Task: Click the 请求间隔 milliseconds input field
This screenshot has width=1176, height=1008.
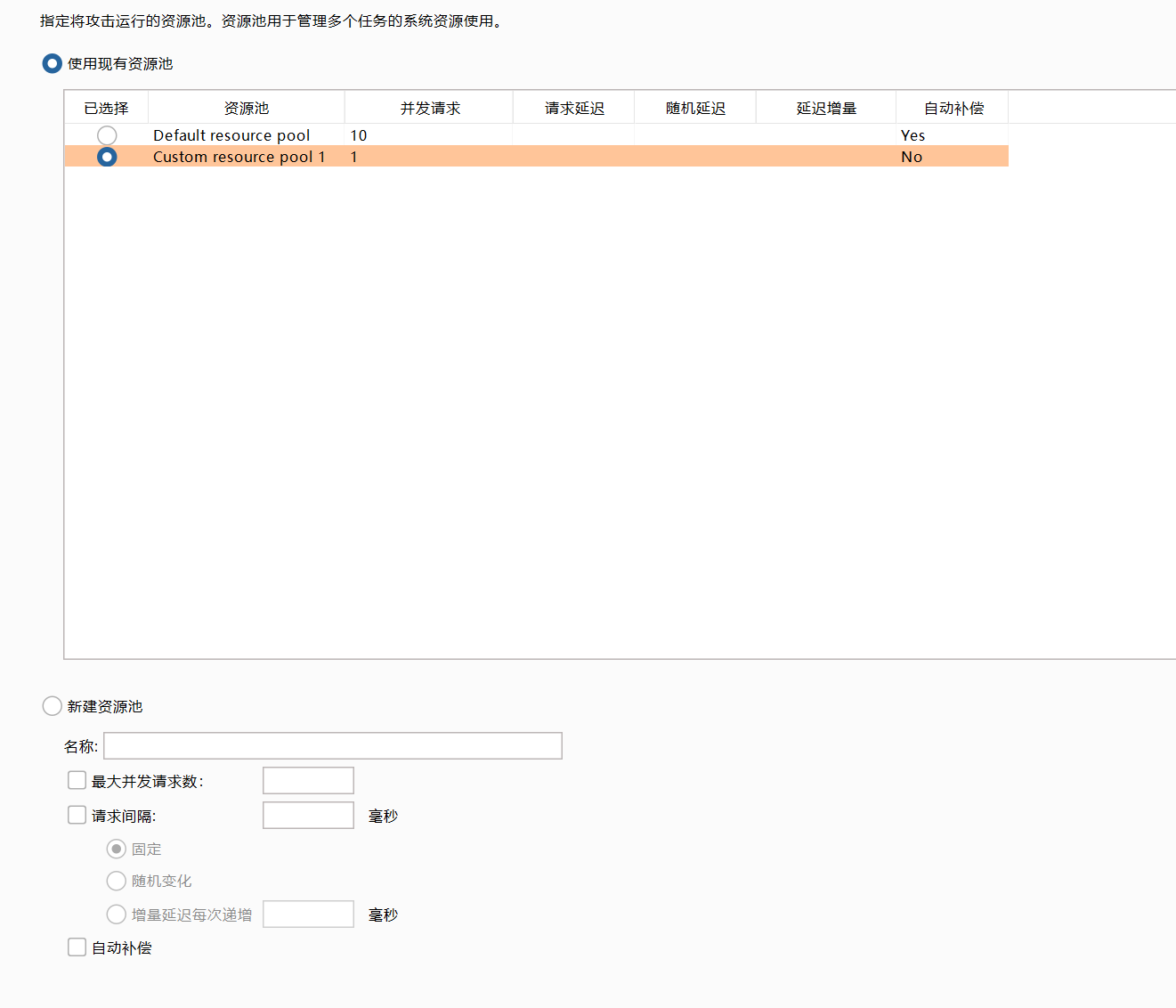Action: point(308,816)
